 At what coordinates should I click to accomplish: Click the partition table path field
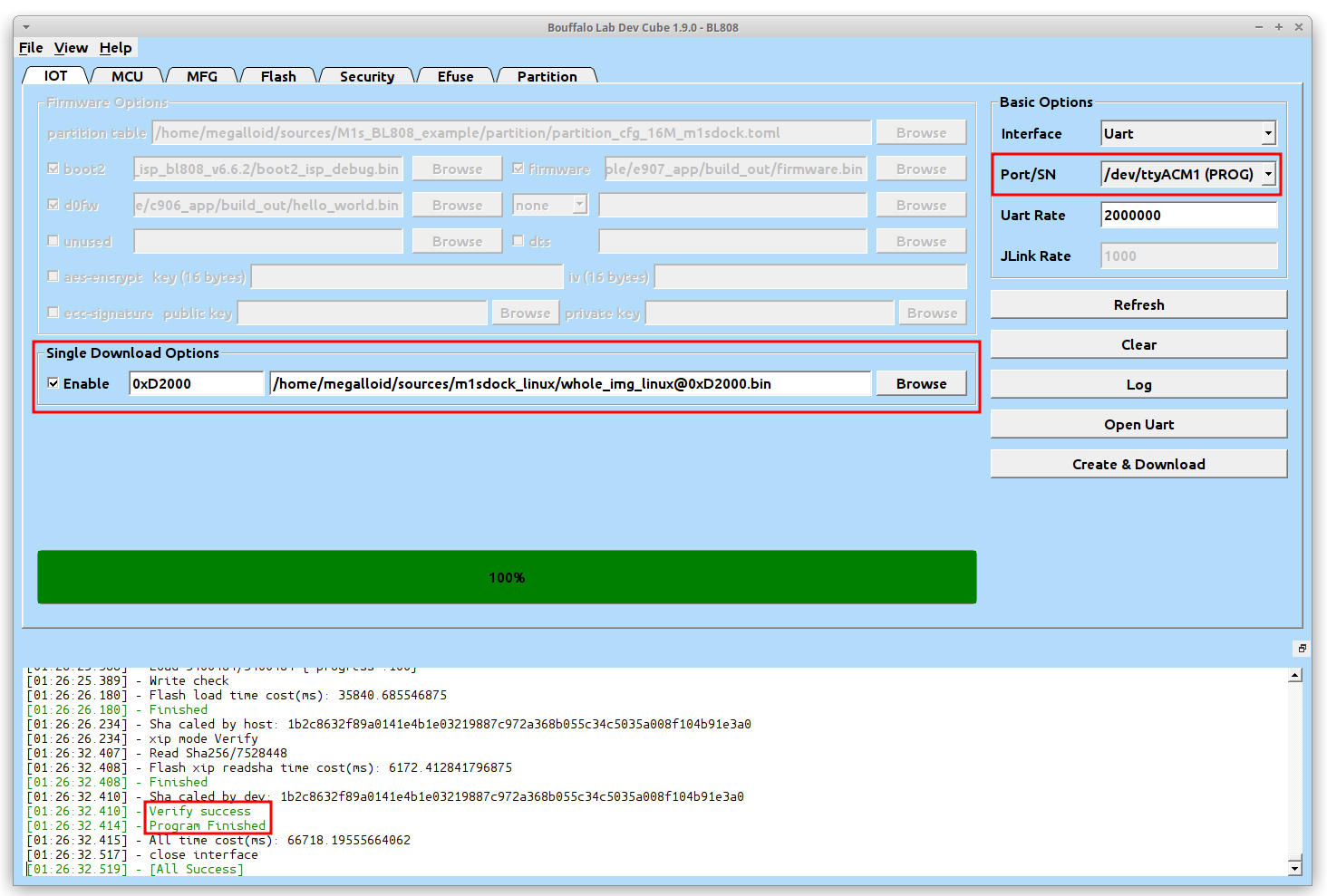[x=511, y=132]
